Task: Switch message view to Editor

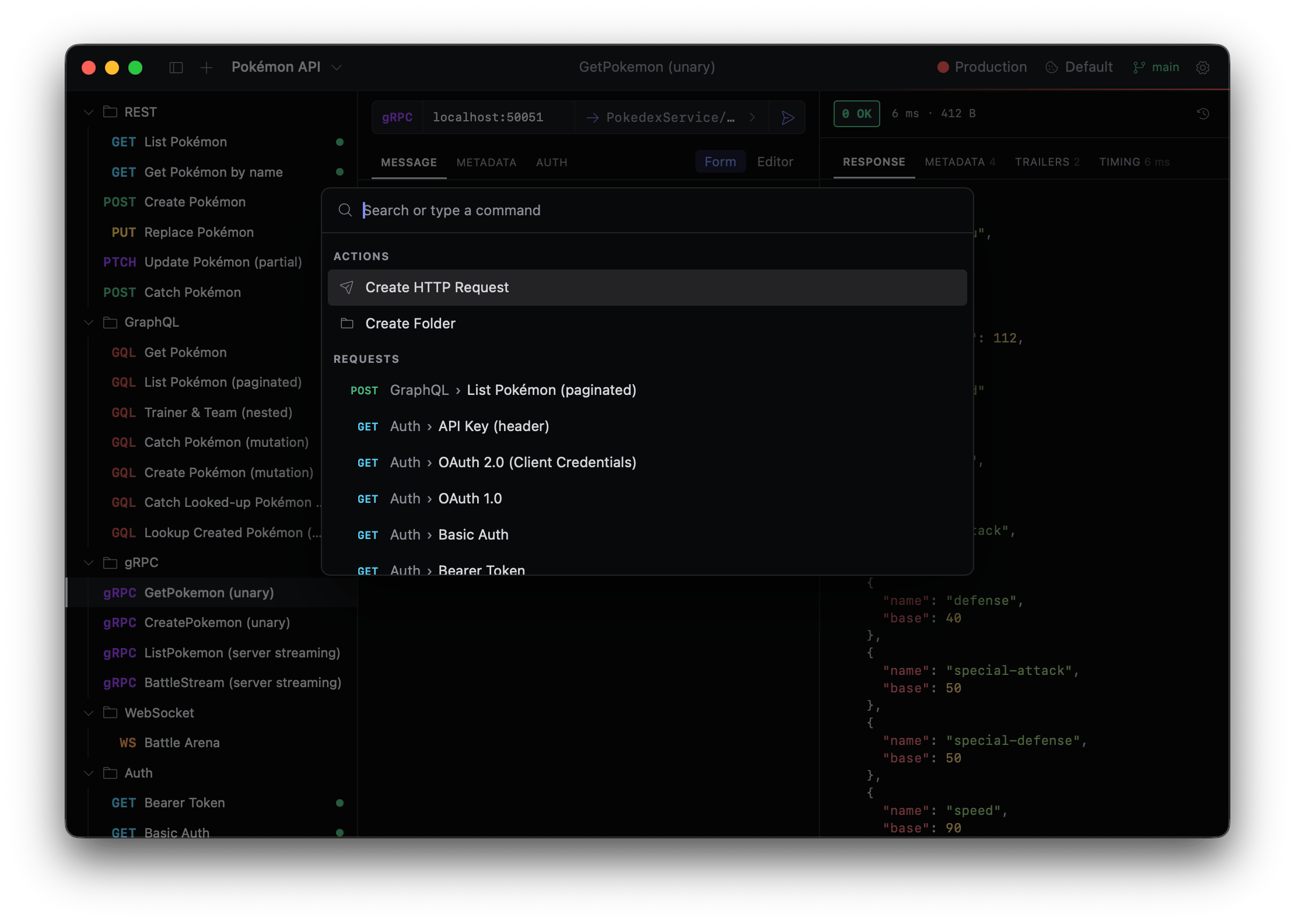Action: 775,162
